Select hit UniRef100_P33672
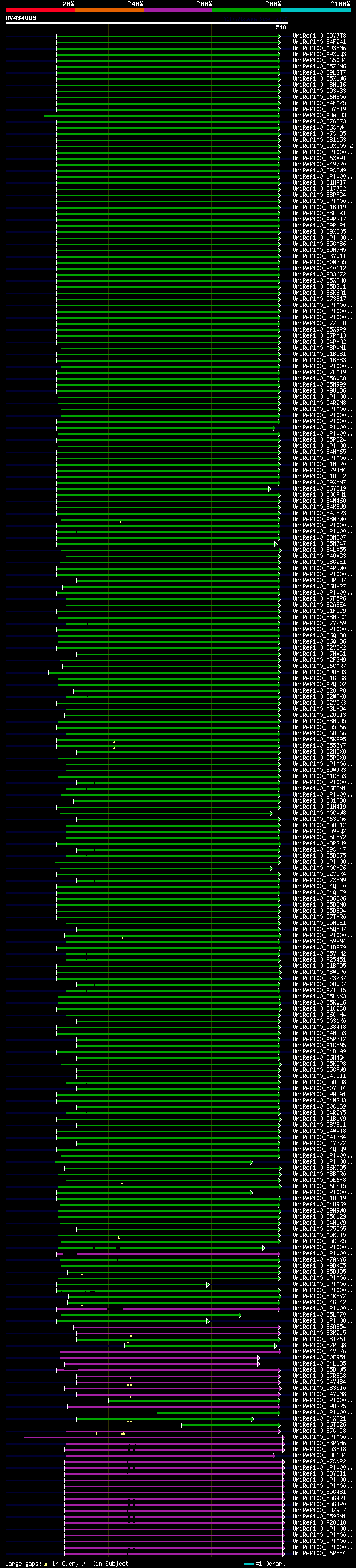 [x=319, y=275]
